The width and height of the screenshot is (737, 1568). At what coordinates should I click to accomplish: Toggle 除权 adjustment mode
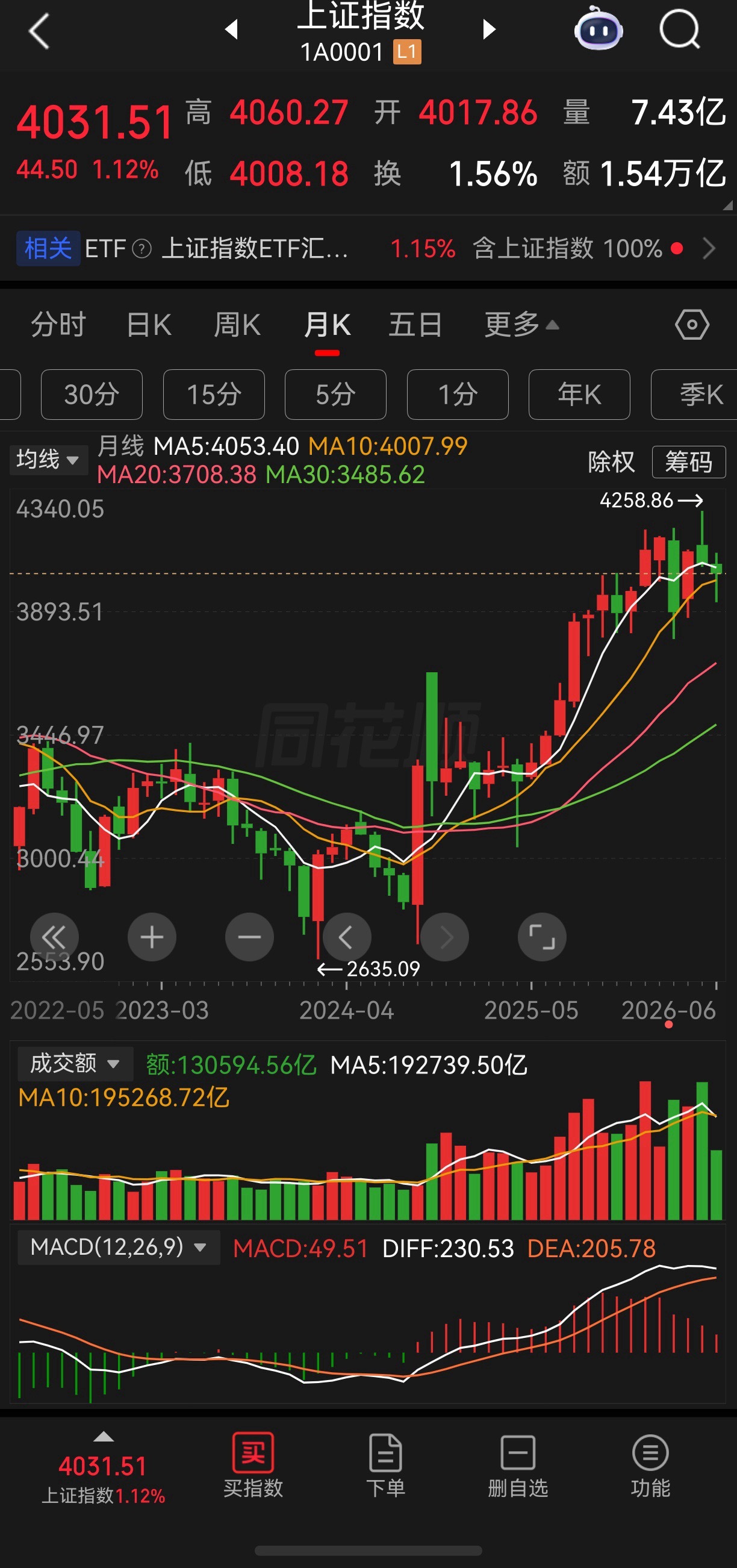point(612,462)
